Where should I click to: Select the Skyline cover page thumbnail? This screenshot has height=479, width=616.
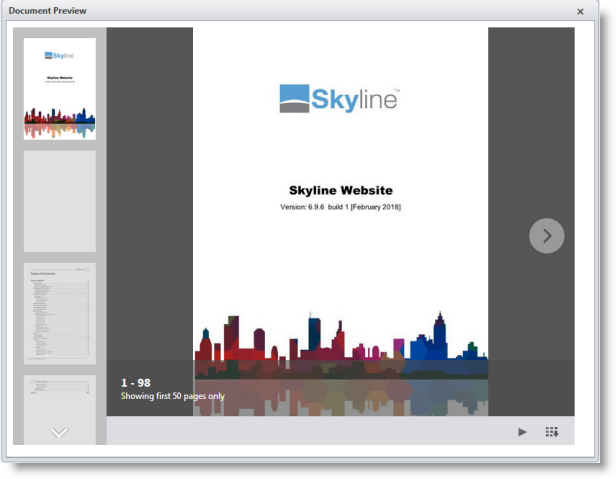[60, 89]
